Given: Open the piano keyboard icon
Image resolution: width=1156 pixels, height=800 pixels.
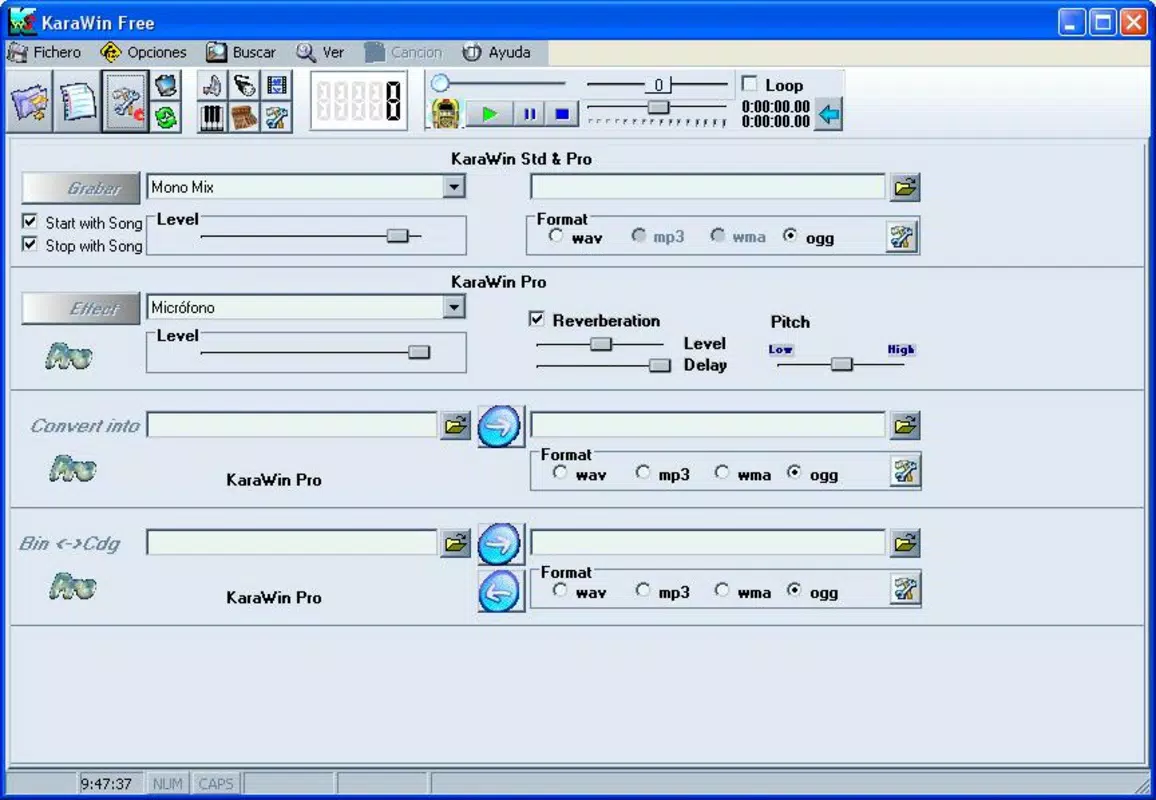Looking at the screenshot, I should pyautogui.click(x=212, y=117).
